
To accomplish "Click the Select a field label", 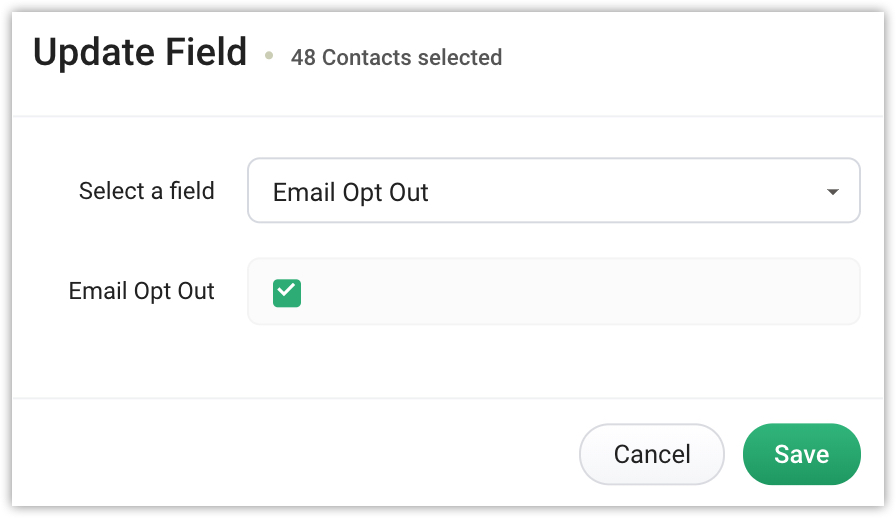I will tap(147, 191).
